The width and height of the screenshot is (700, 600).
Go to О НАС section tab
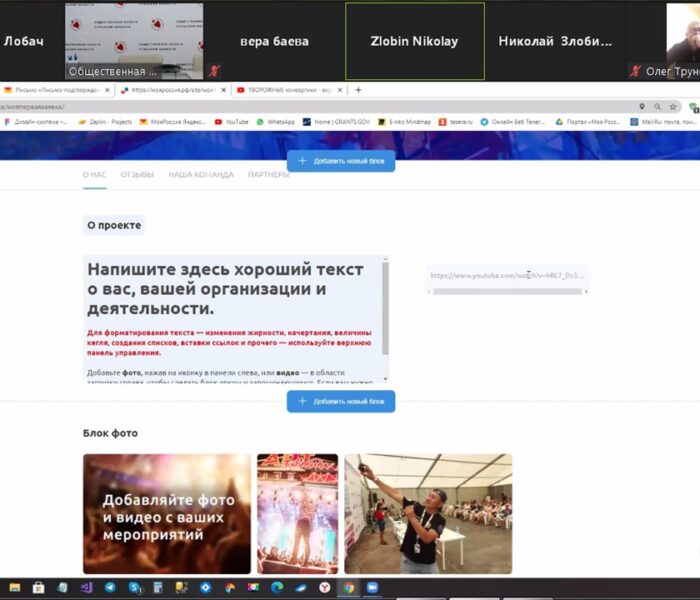pyautogui.click(x=94, y=175)
